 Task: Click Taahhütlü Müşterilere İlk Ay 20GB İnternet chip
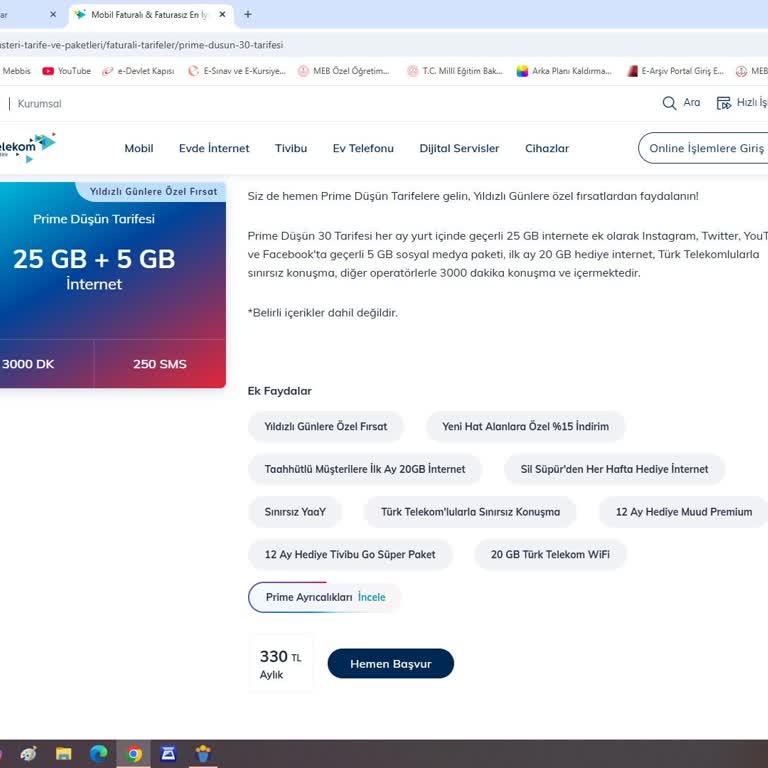[x=365, y=469]
